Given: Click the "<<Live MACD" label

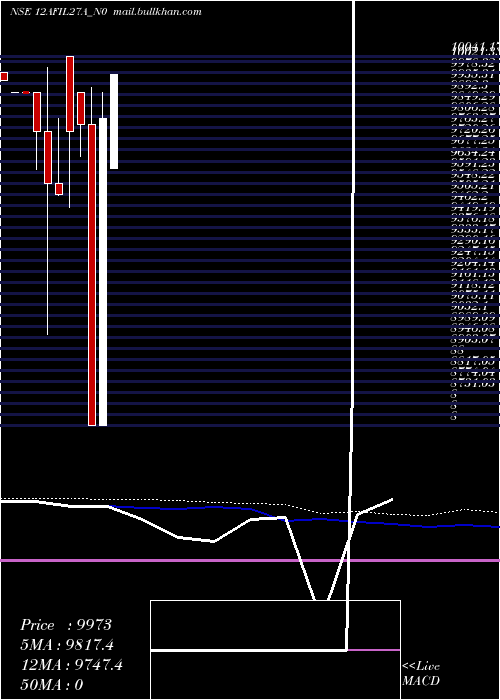Looking at the screenshot, I should (421, 674).
